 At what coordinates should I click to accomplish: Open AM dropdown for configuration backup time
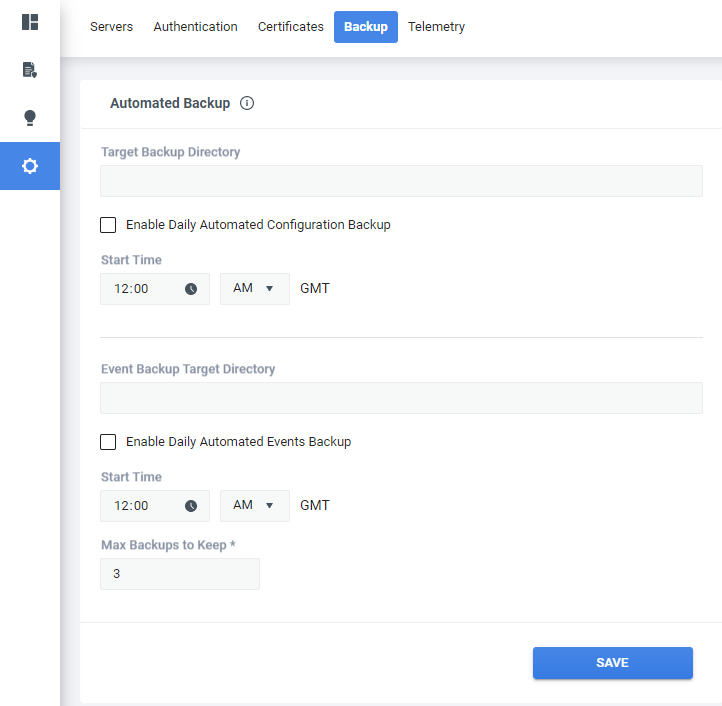click(x=255, y=289)
